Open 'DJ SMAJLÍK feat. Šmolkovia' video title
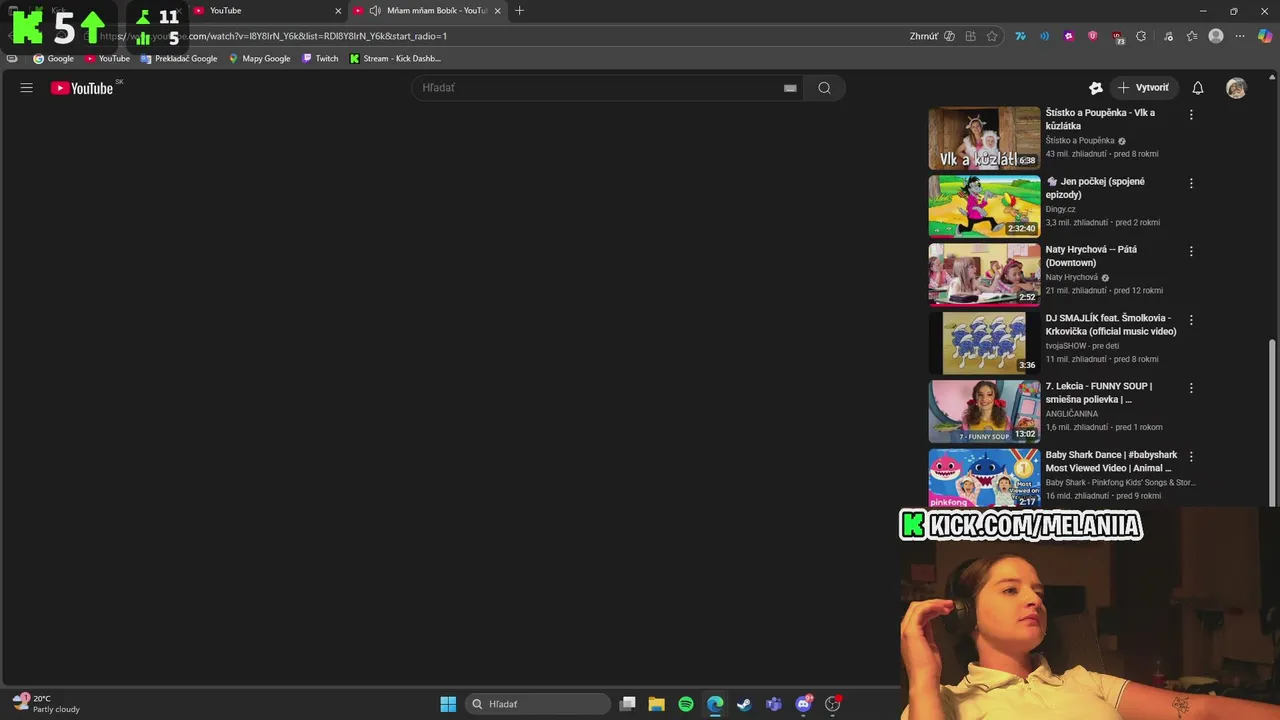Image resolution: width=1280 pixels, height=720 pixels. [x=1111, y=324]
